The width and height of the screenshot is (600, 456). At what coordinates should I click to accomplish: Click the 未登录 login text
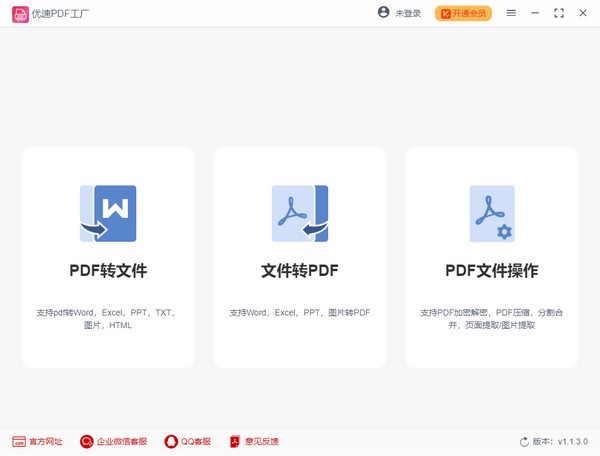(408, 14)
